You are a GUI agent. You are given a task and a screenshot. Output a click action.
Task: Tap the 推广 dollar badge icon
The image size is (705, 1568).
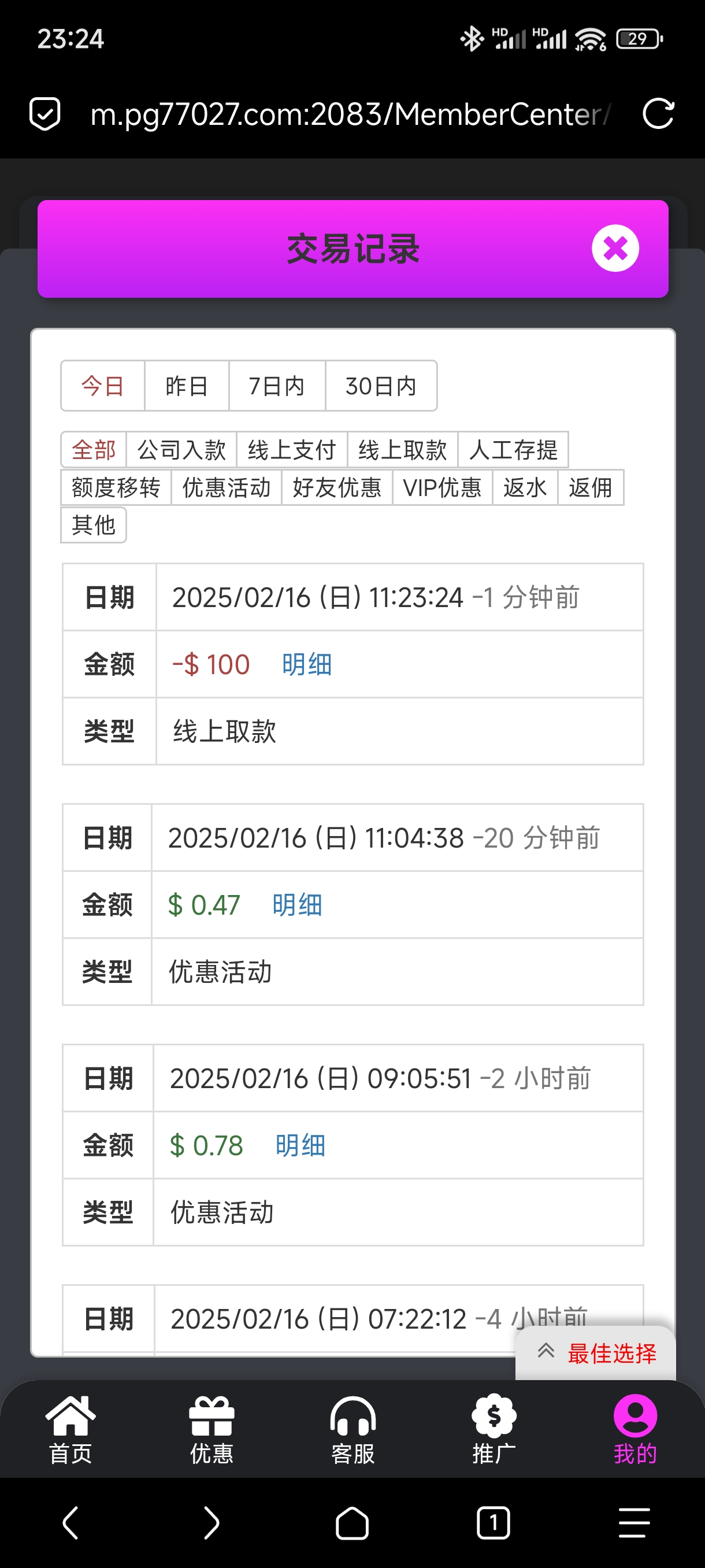click(494, 1428)
